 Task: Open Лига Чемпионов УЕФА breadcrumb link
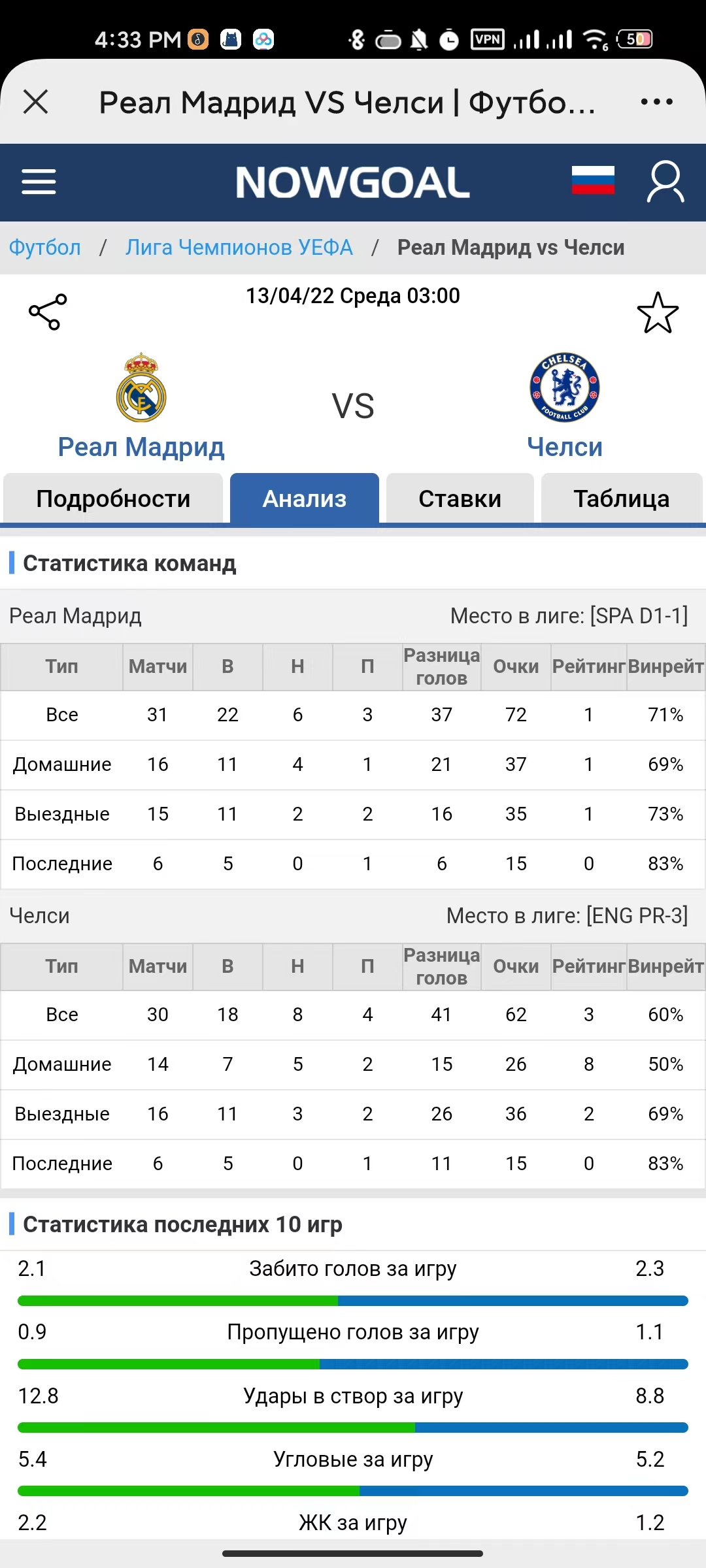click(x=239, y=248)
